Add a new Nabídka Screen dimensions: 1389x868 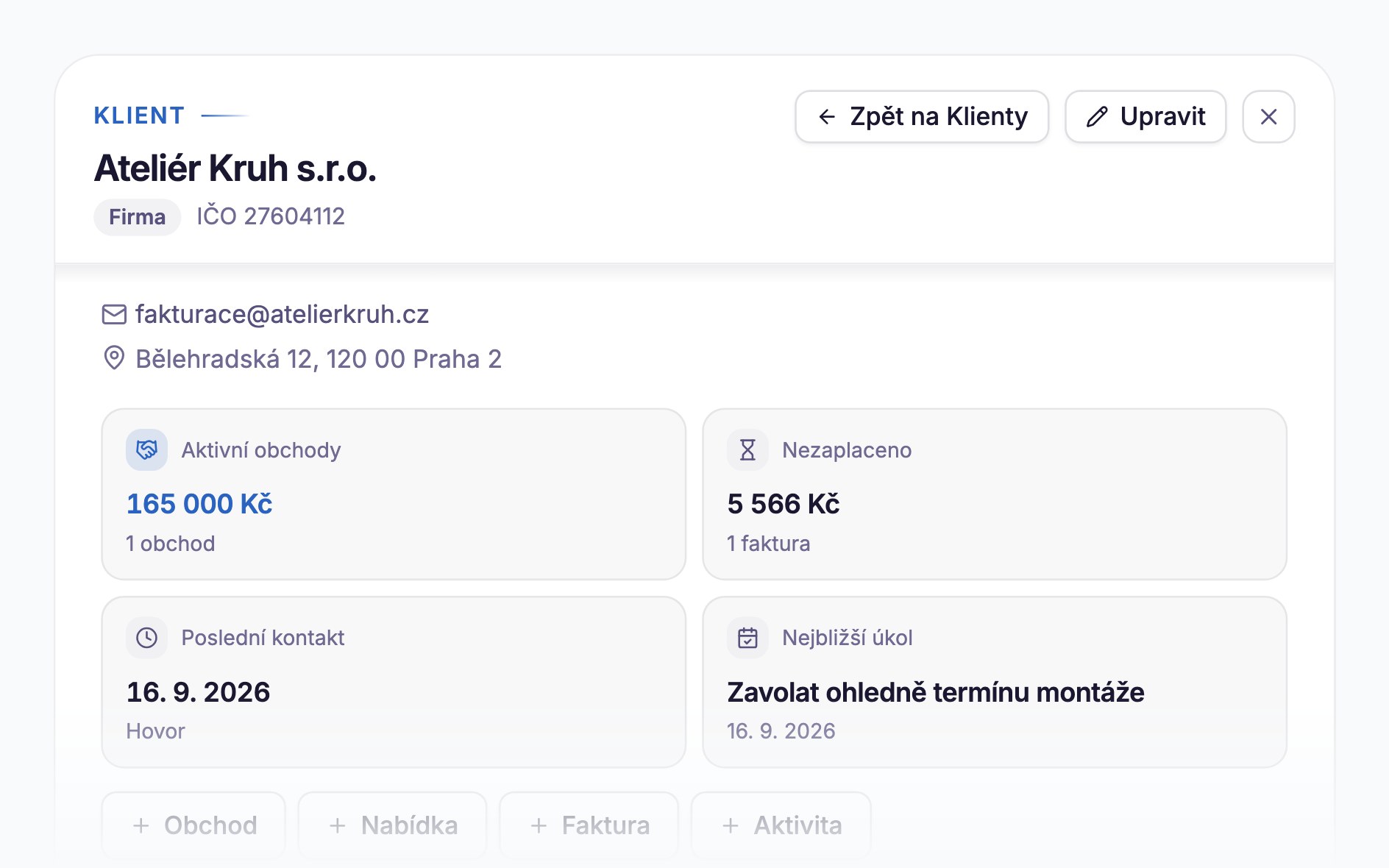(x=392, y=825)
